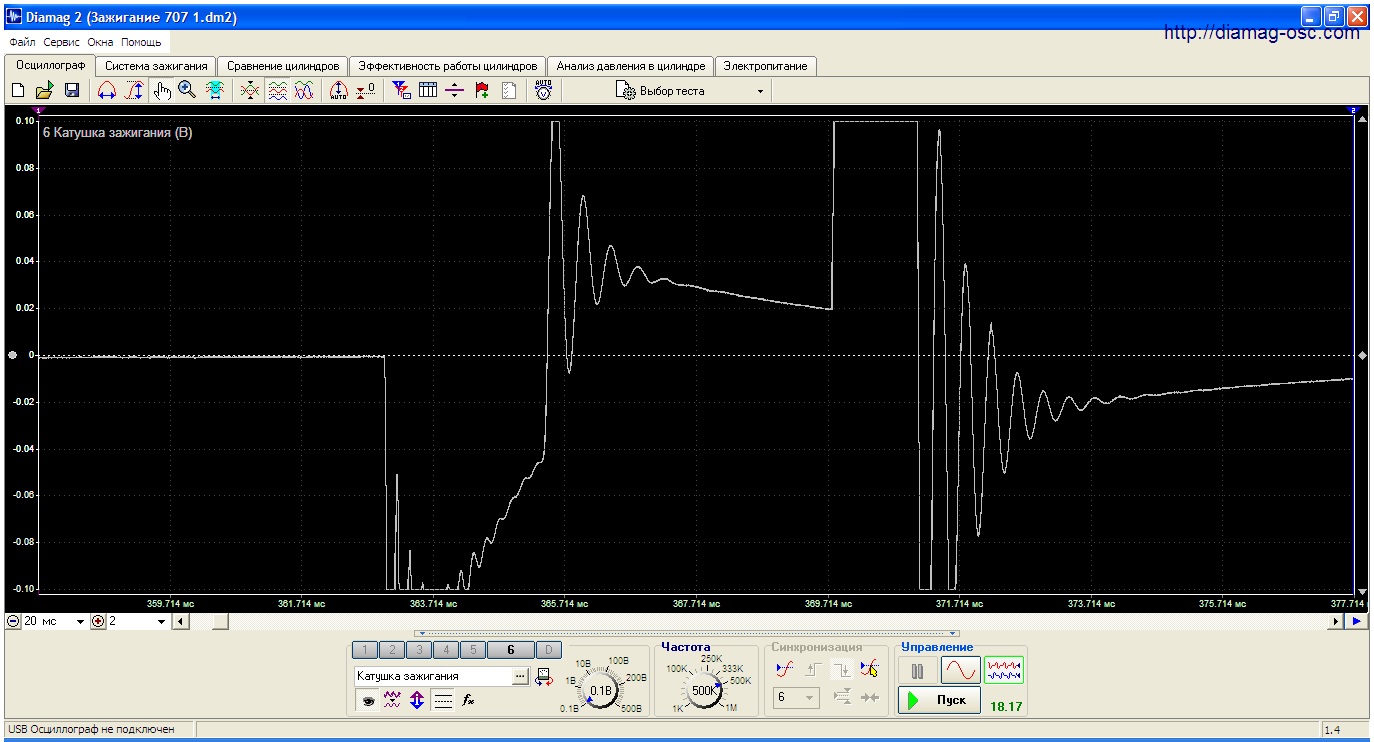This screenshot has height=742, width=1374.
Task: Click the overlapping sine waves display icon
Action: click(304, 90)
